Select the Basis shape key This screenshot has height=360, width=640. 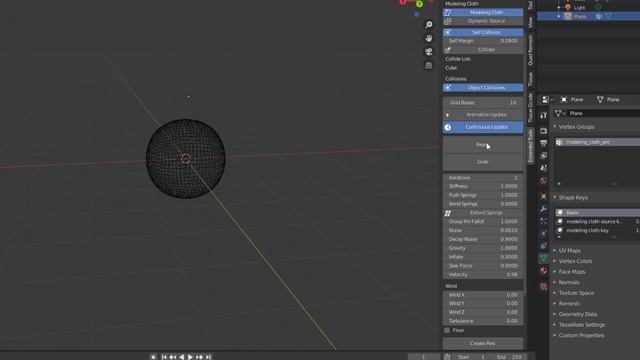pyautogui.click(x=598, y=213)
